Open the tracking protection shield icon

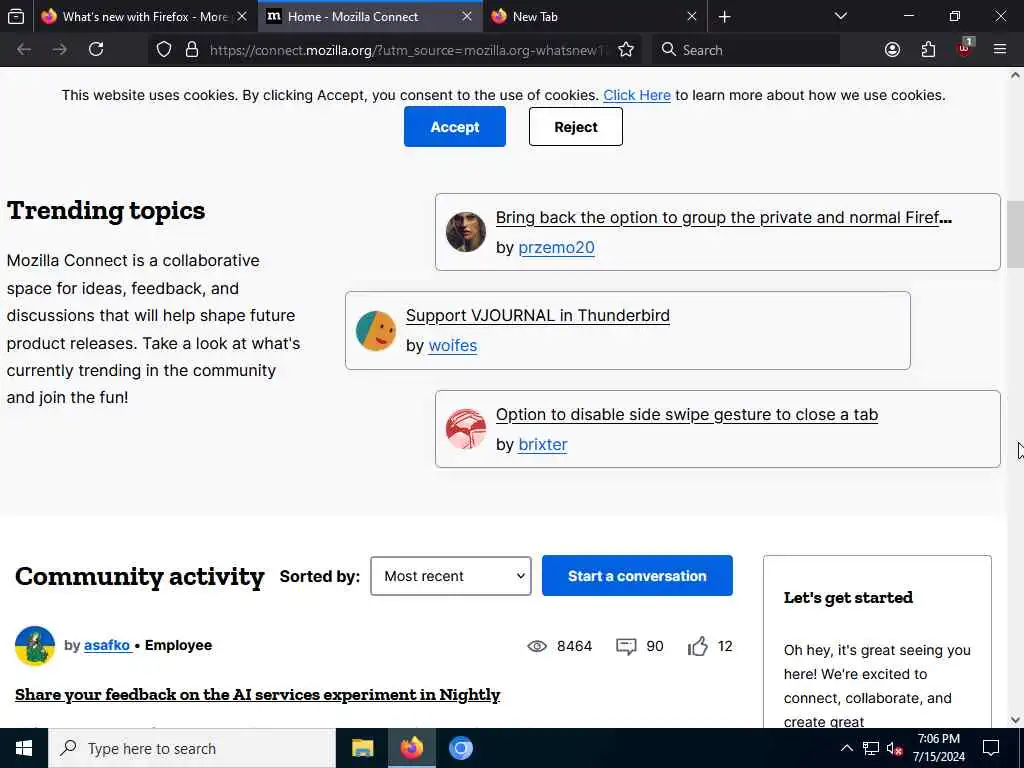[164, 50]
